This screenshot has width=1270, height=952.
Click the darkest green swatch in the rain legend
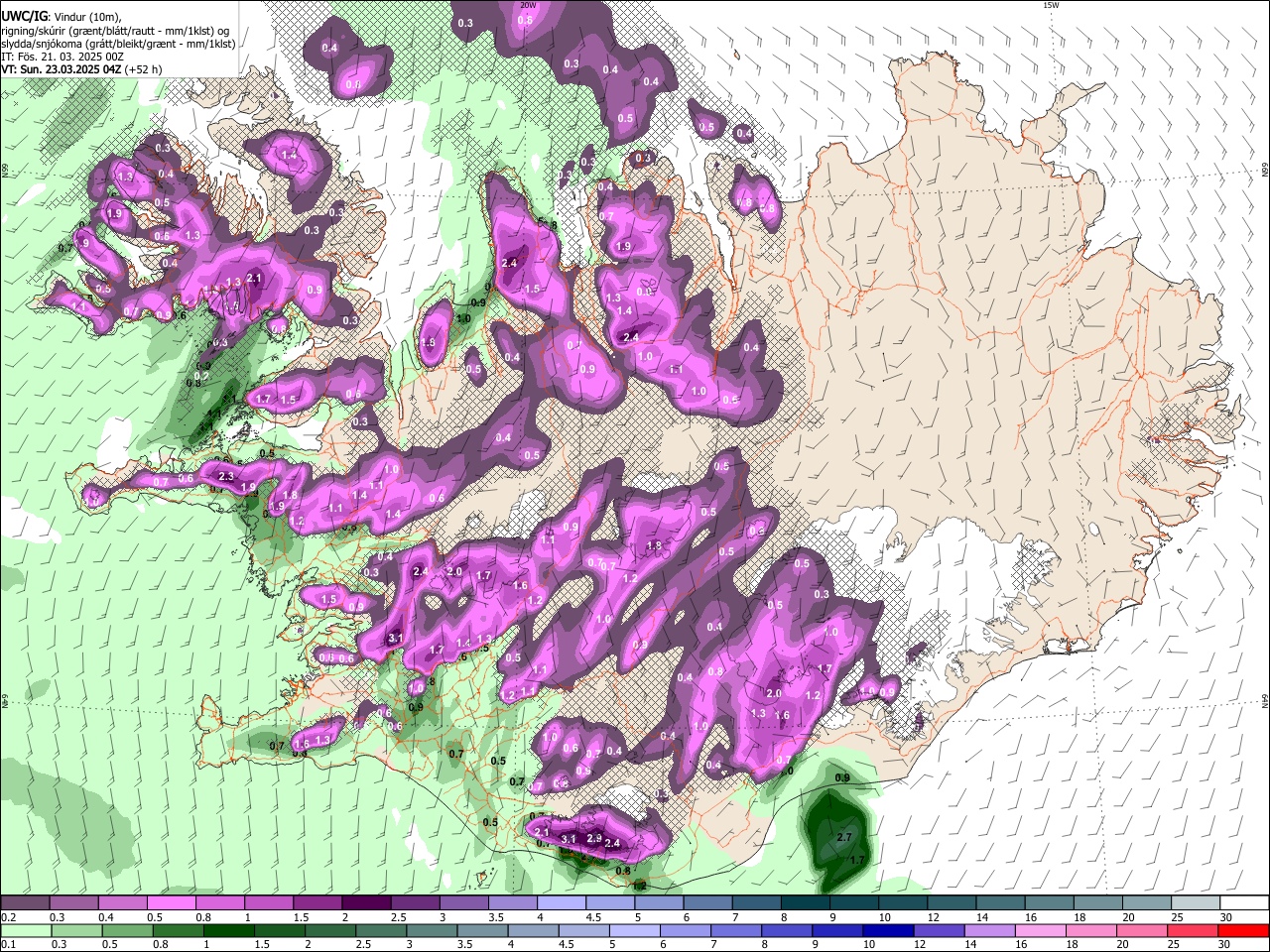pyautogui.click(x=228, y=930)
